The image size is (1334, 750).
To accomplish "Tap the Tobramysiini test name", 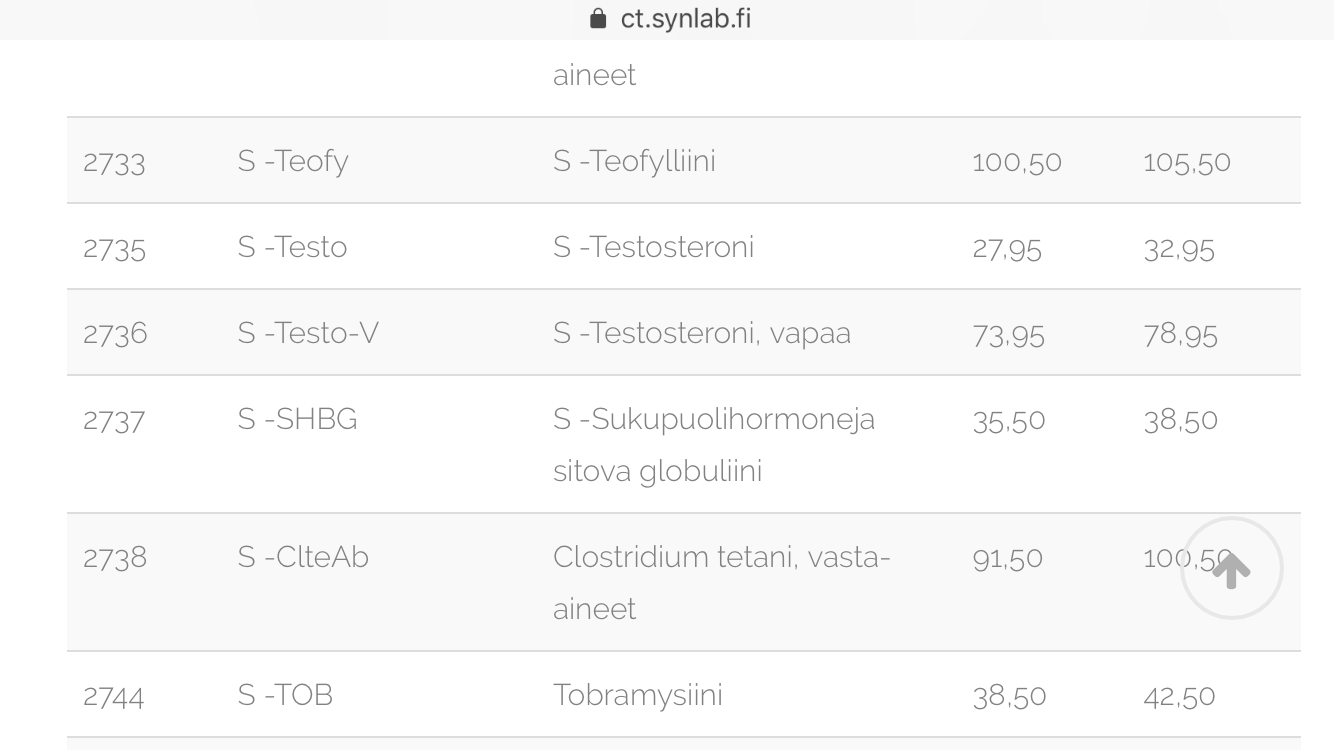I will (638, 695).
